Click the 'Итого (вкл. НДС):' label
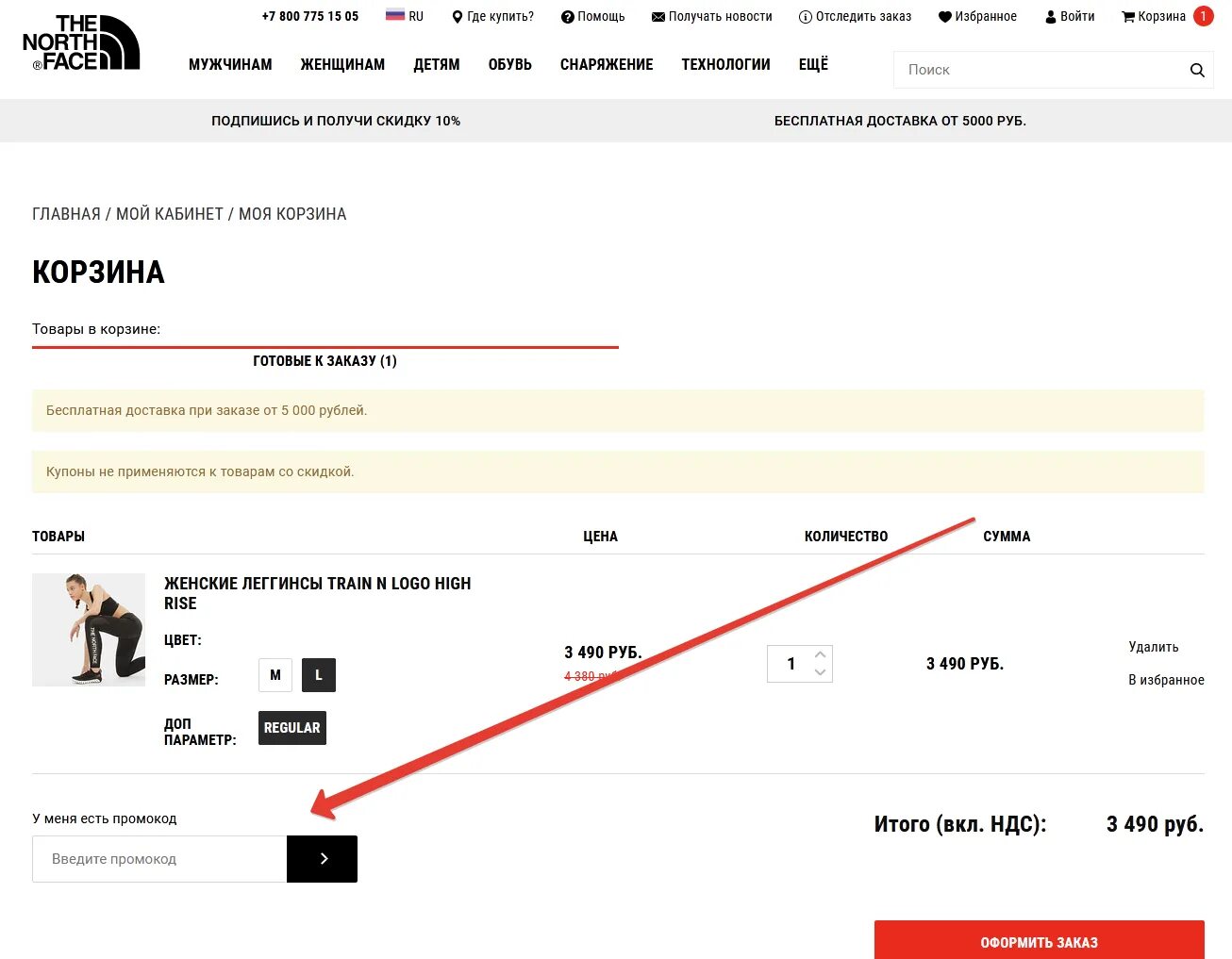The image size is (1232, 959). point(960,824)
